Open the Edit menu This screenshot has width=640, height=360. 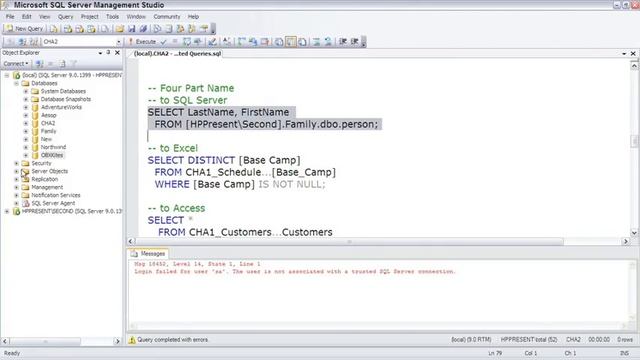[27, 17]
